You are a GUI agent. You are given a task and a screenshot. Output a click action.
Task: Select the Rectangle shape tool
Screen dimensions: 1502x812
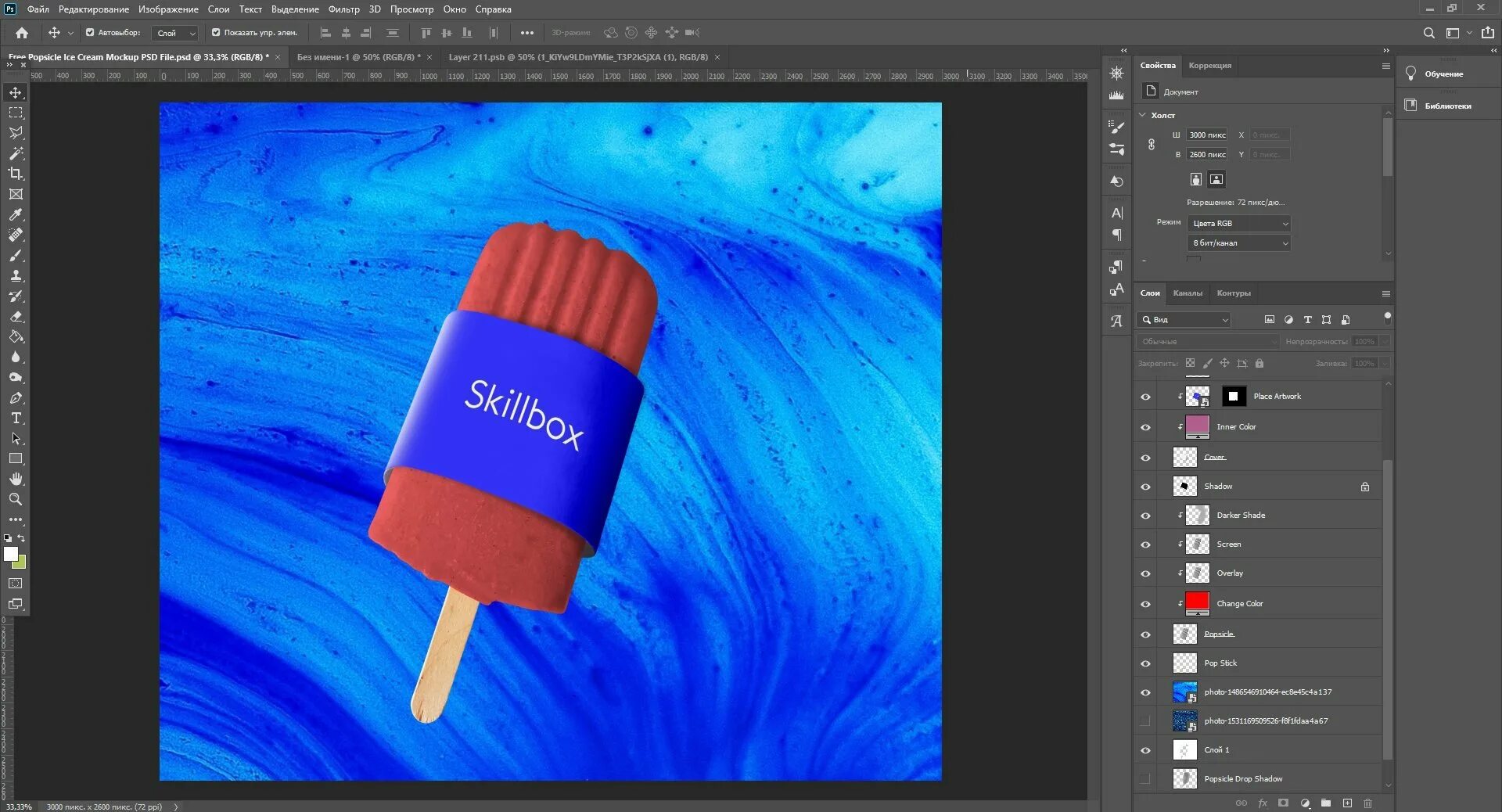click(16, 458)
